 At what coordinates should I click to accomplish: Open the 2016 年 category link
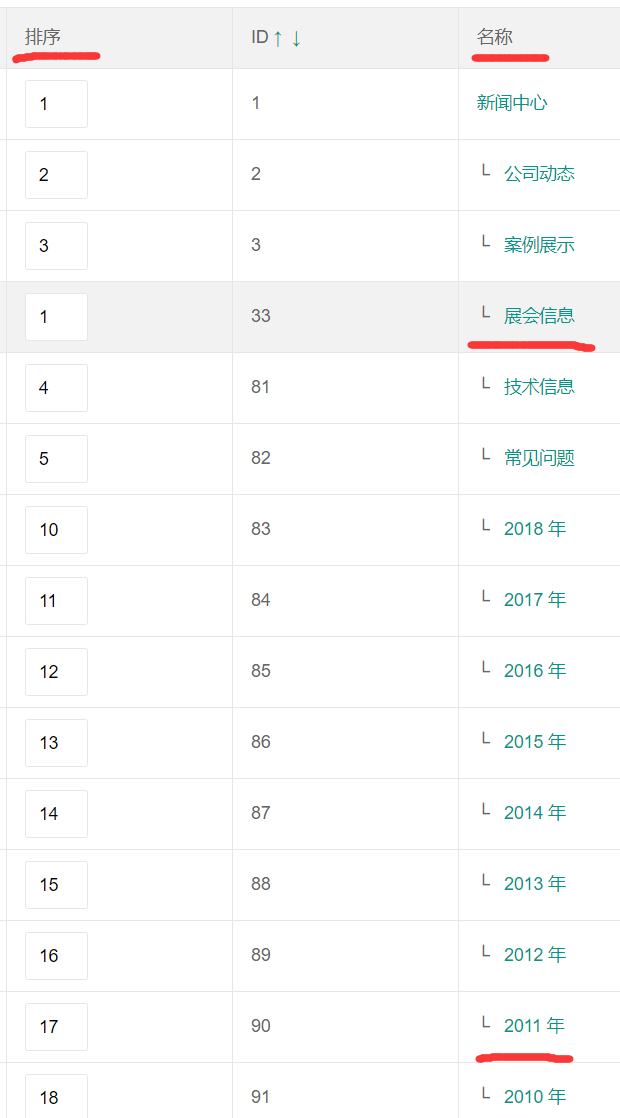[x=534, y=671]
